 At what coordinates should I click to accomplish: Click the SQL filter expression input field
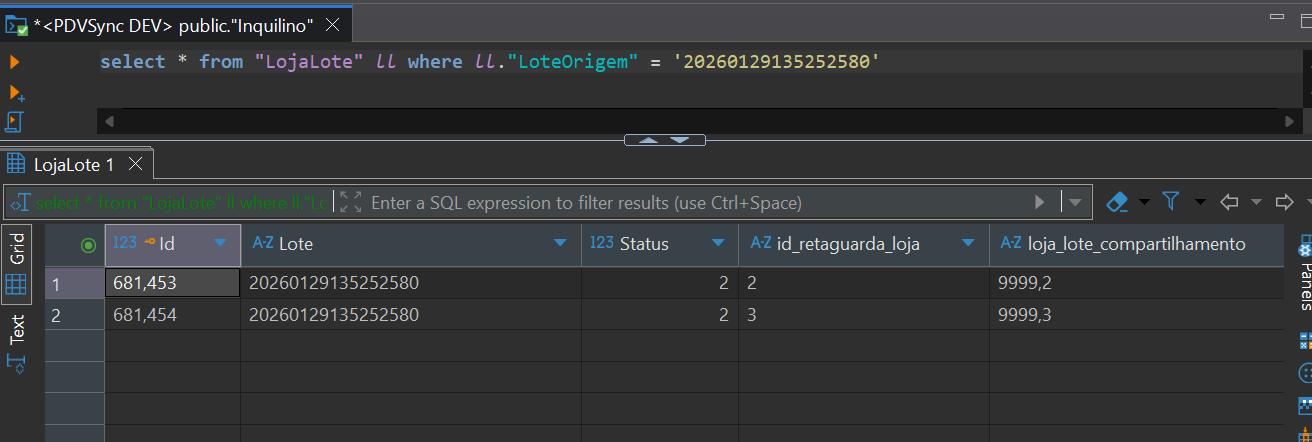690,202
